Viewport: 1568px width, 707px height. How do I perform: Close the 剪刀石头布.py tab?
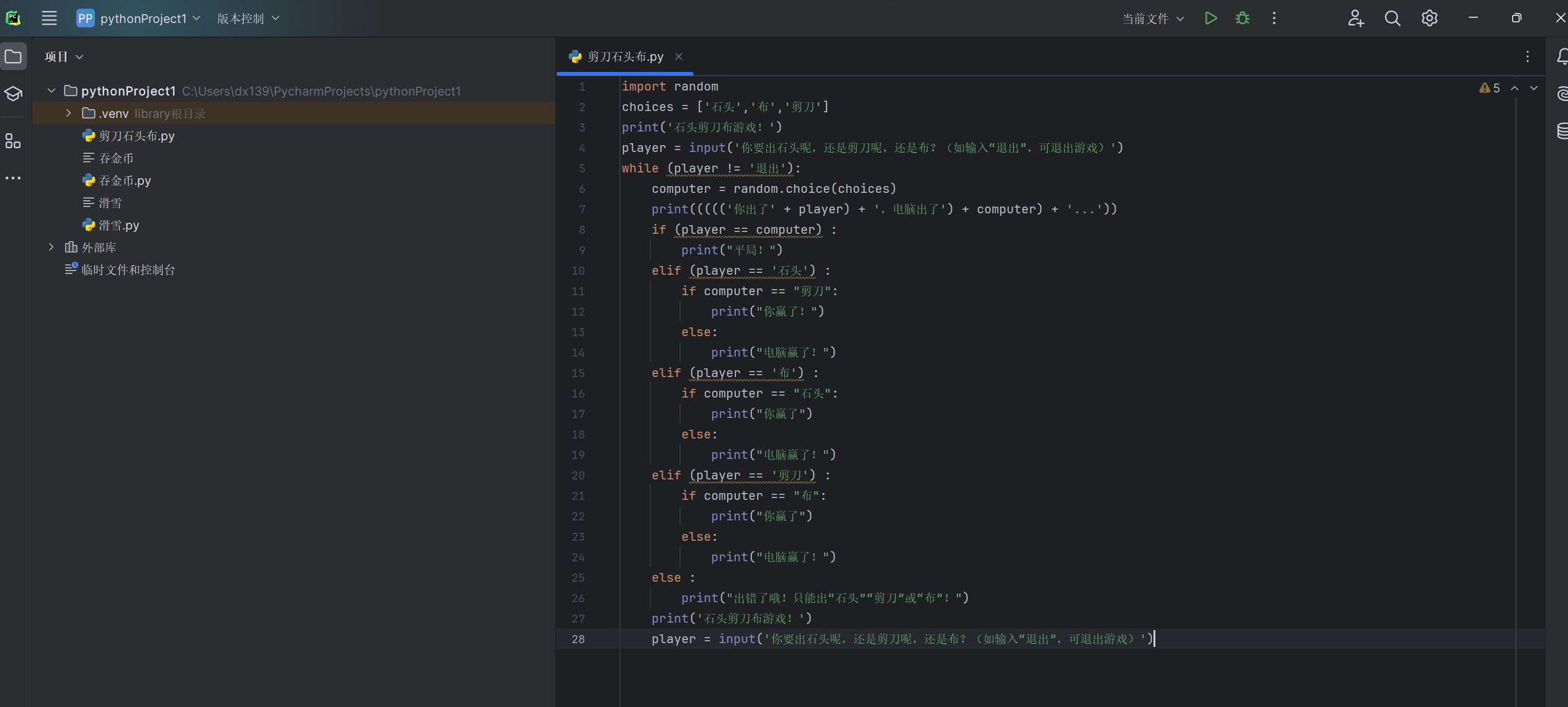[679, 56]
